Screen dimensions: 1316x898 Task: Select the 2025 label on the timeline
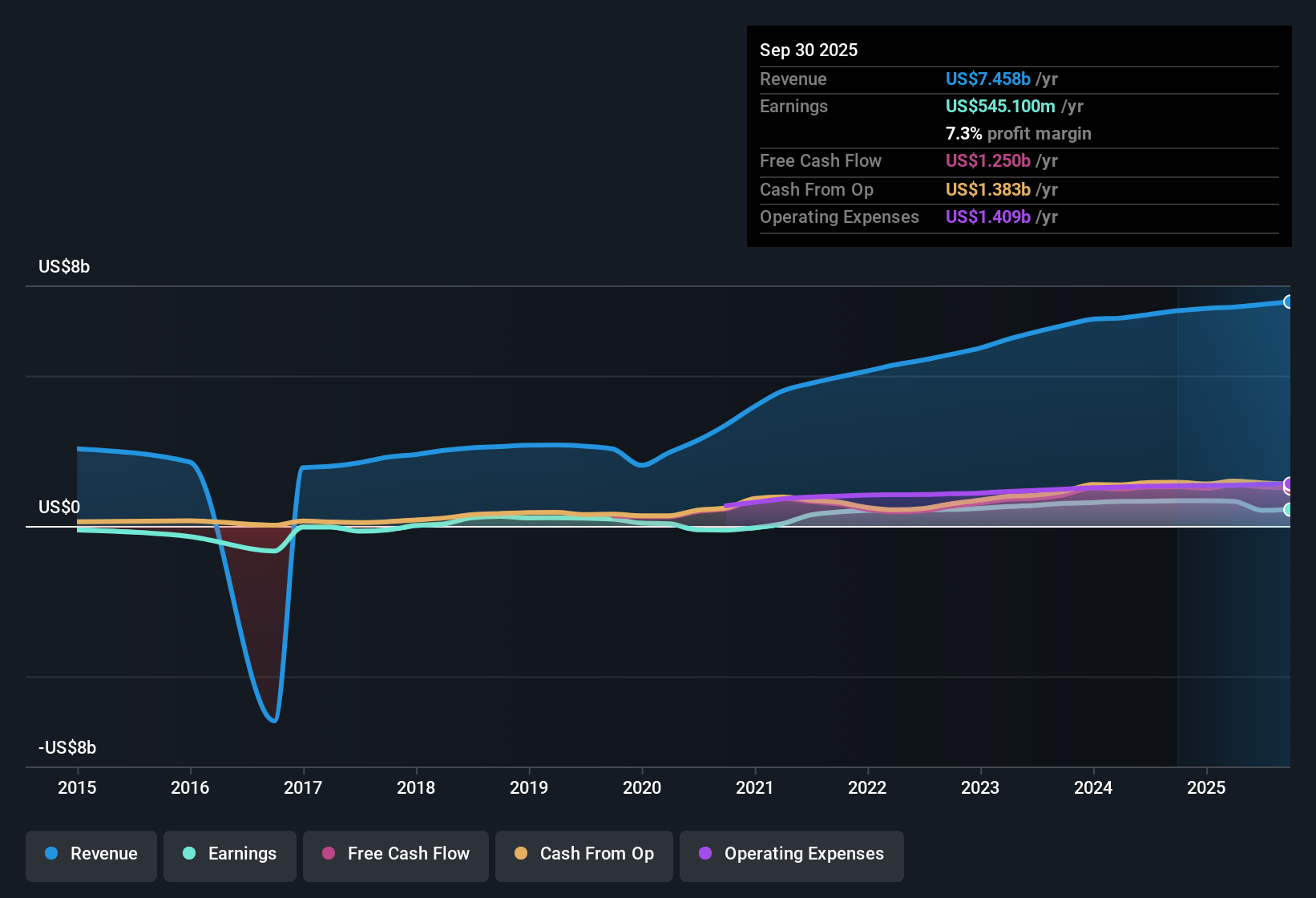(x=1207, y=788)
